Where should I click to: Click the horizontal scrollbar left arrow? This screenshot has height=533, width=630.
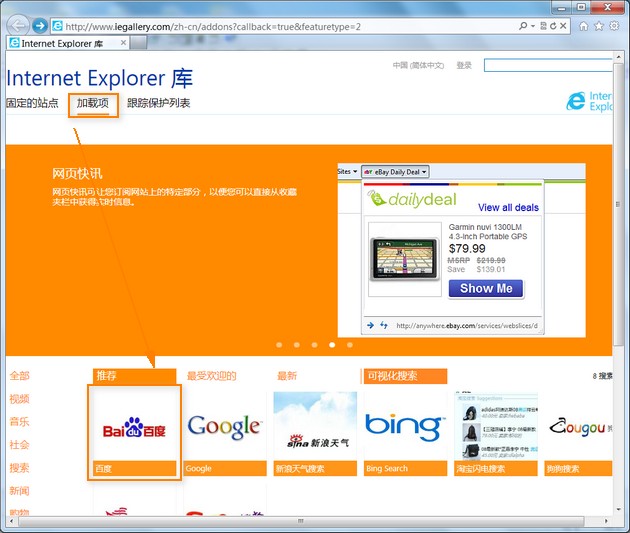(11, 521)
